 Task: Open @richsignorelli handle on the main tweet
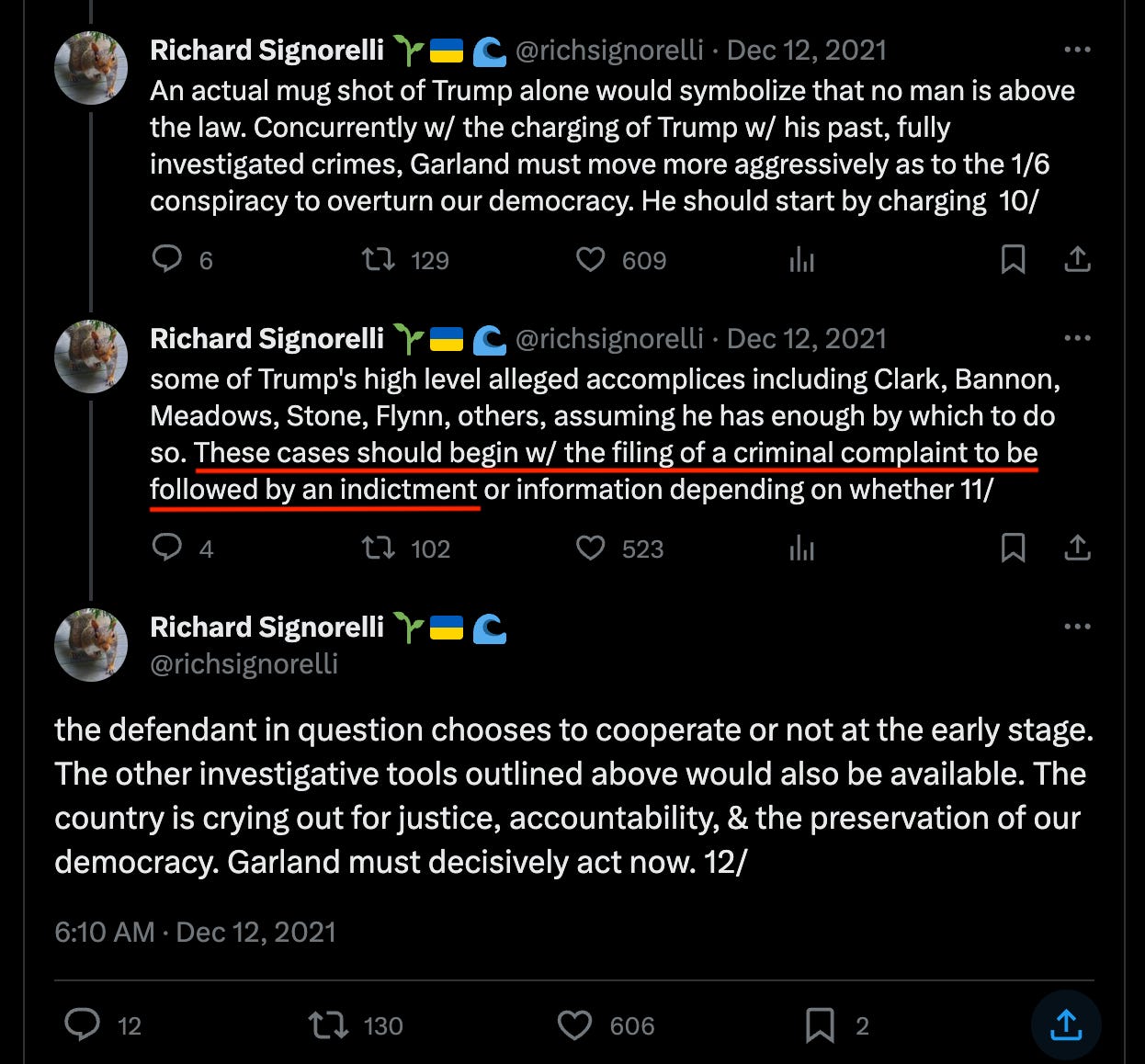[244, 663]
